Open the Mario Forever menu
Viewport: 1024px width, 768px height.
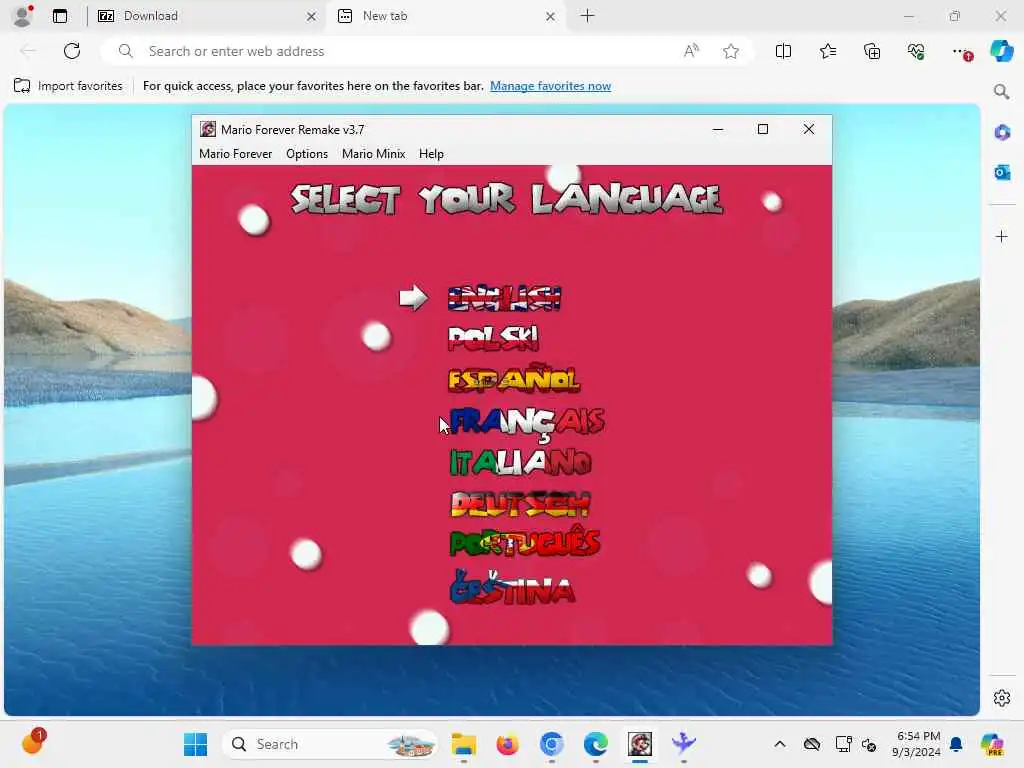235,153
